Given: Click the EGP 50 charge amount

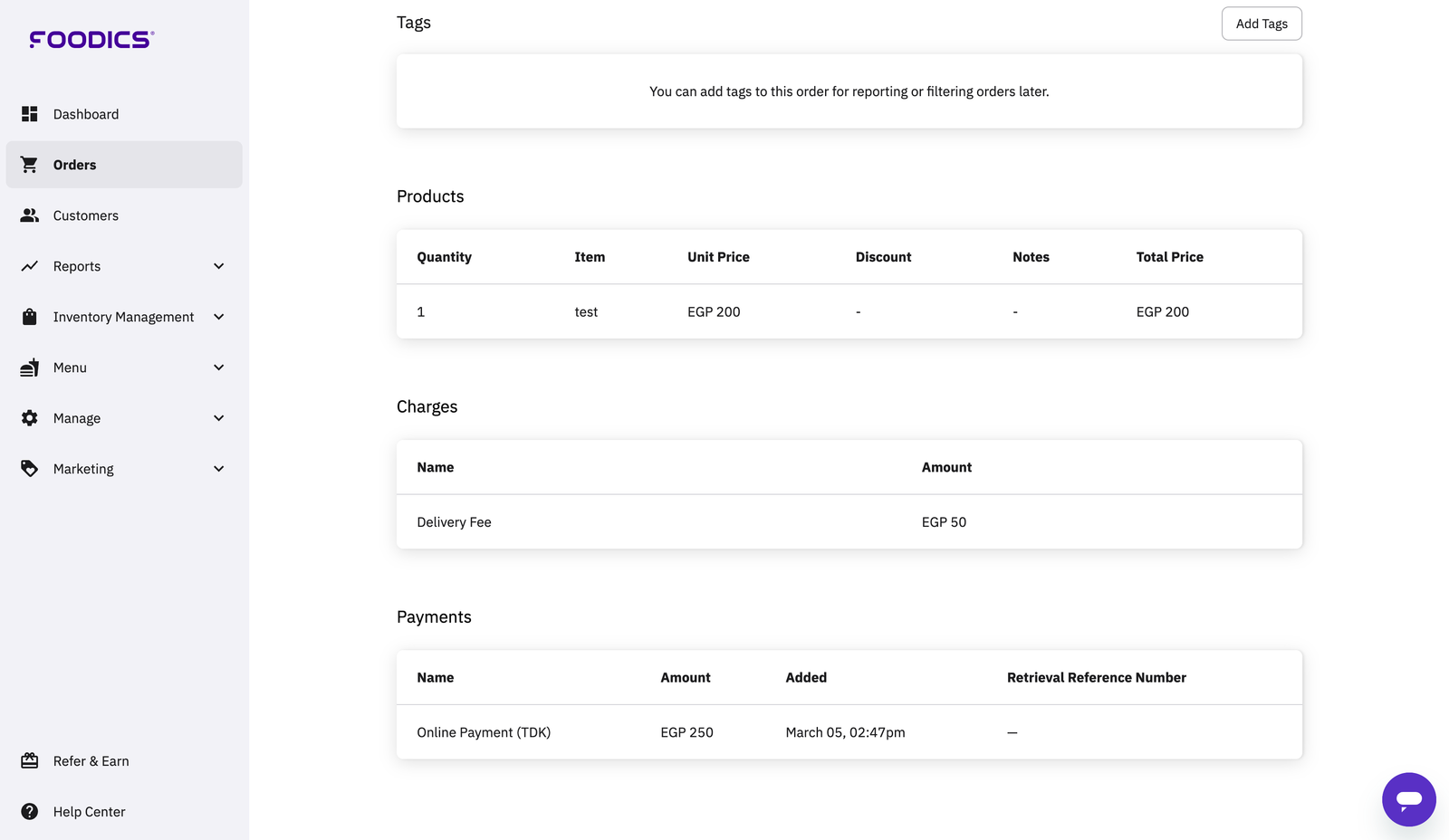Looking at the screenshot, I should [944, 522].
